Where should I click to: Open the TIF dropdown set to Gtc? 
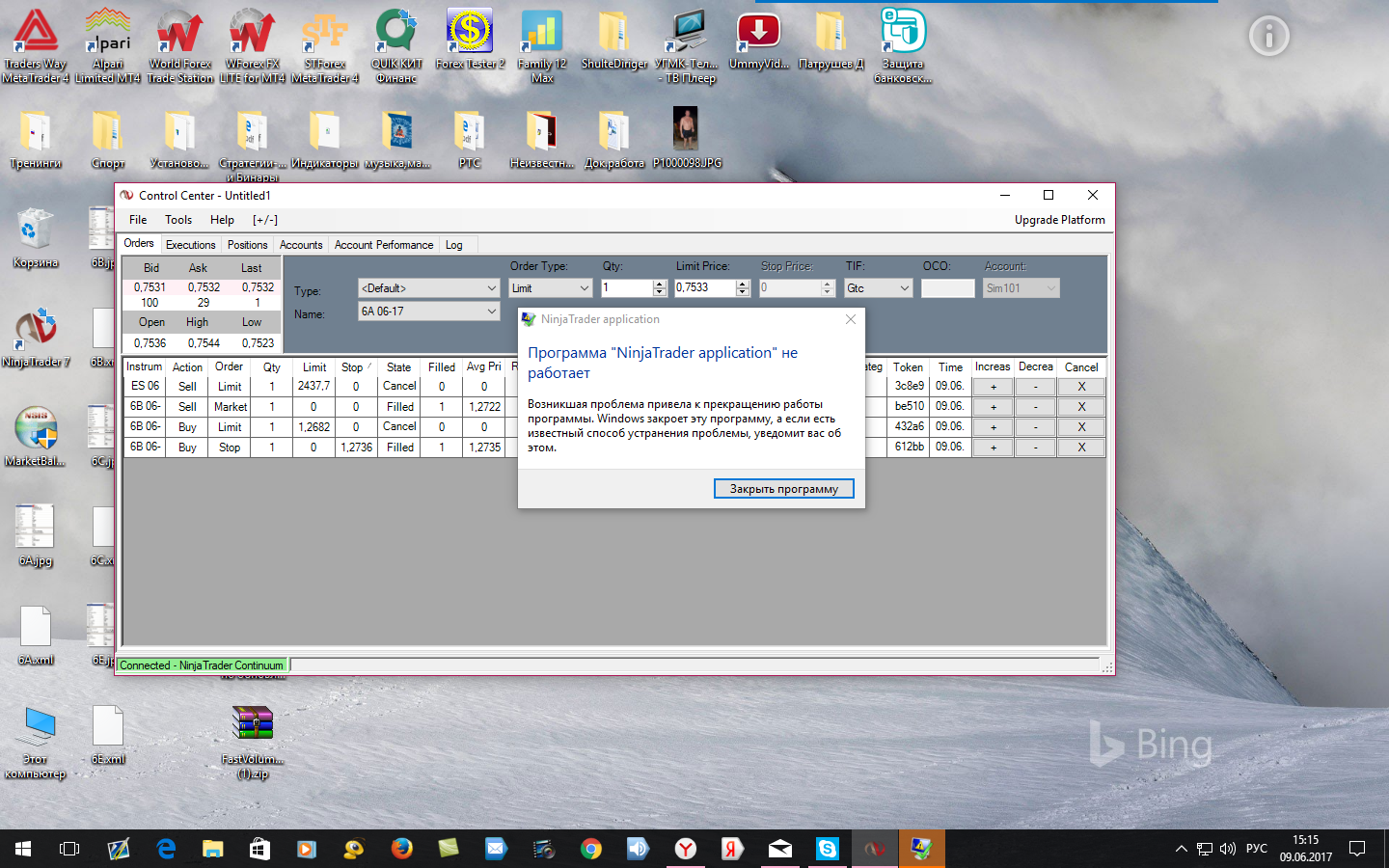pos(878,288)
